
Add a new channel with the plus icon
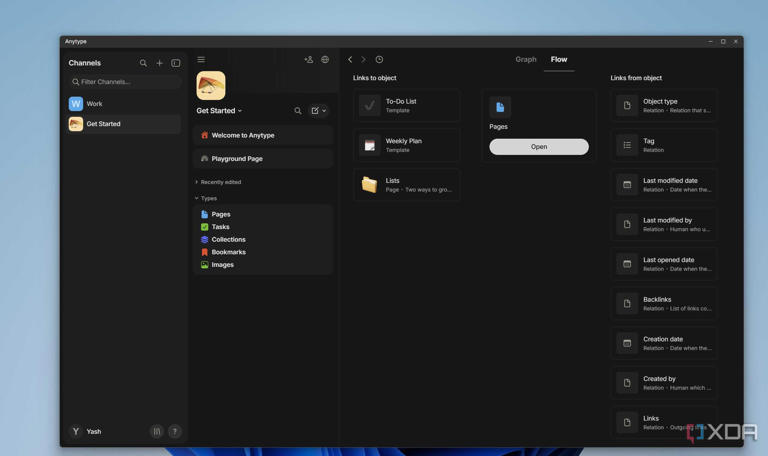click(x=159, y=63)
